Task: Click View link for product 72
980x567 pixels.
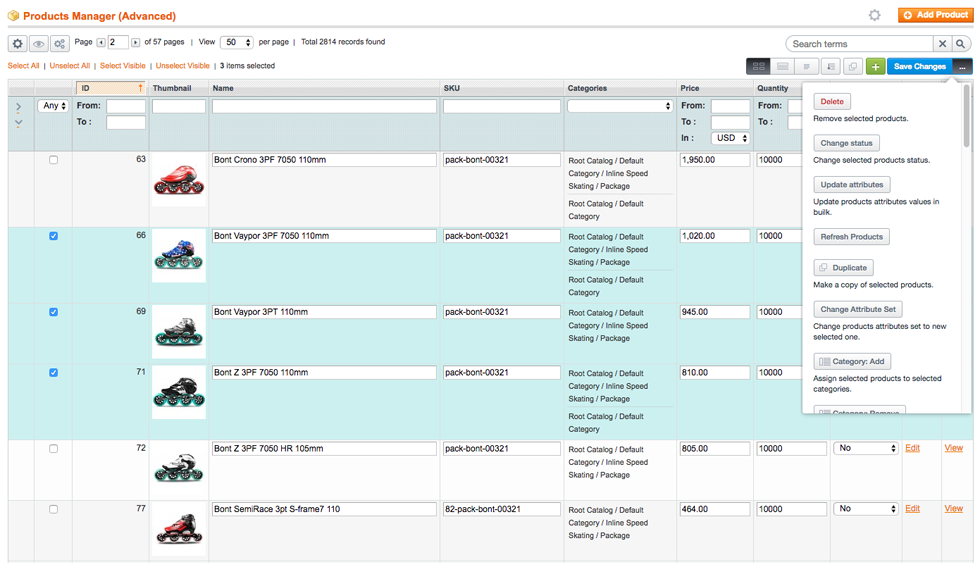Action: (x=954, y=448)
